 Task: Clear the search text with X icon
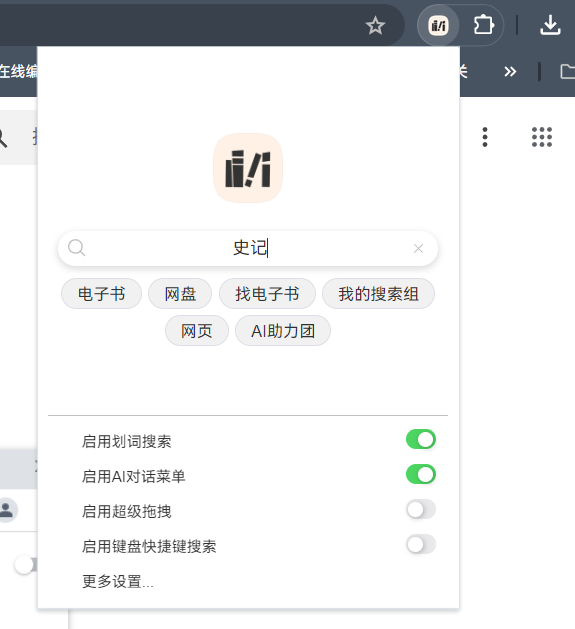click(x=419, y=249)
